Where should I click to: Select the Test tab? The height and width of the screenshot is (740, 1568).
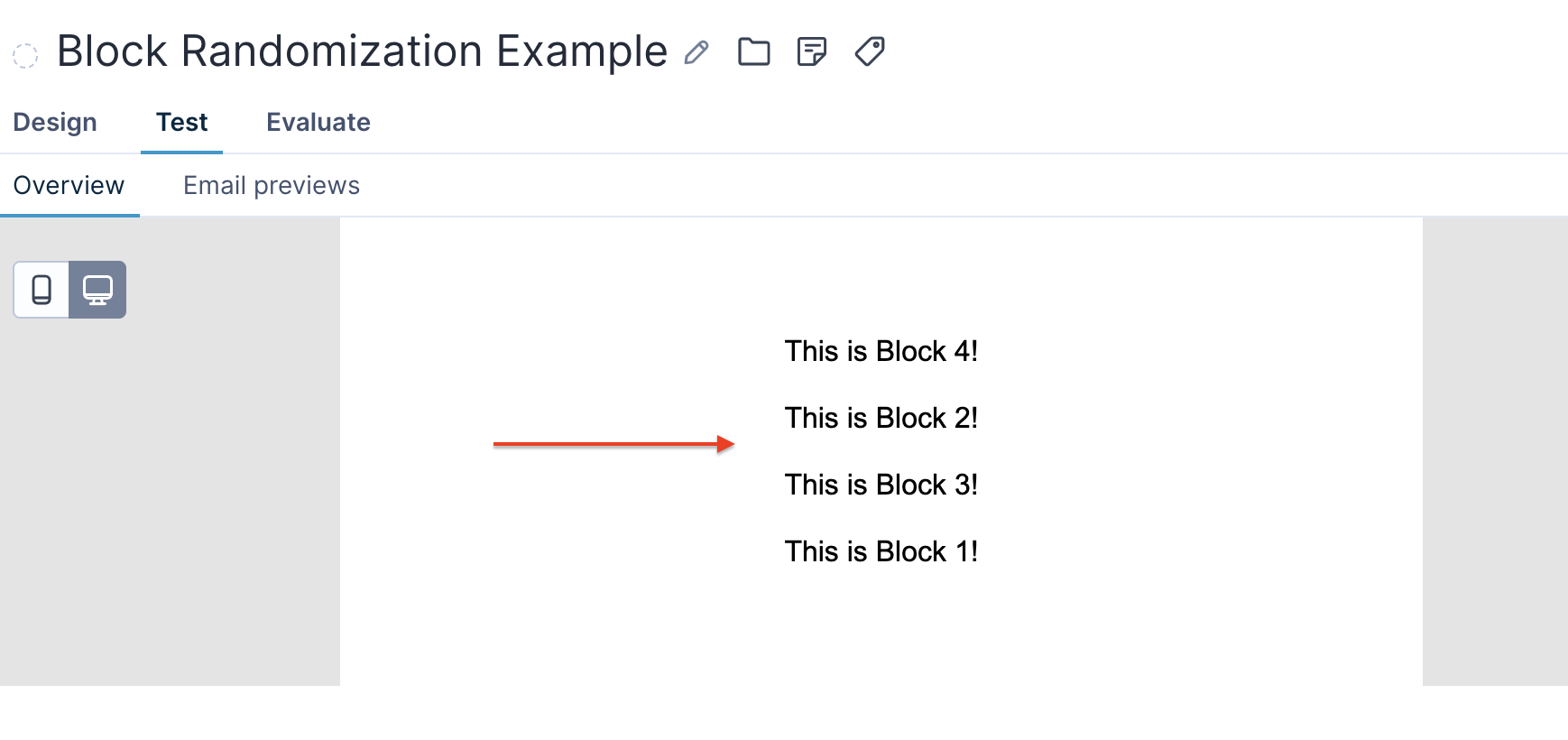pos(182,122)
